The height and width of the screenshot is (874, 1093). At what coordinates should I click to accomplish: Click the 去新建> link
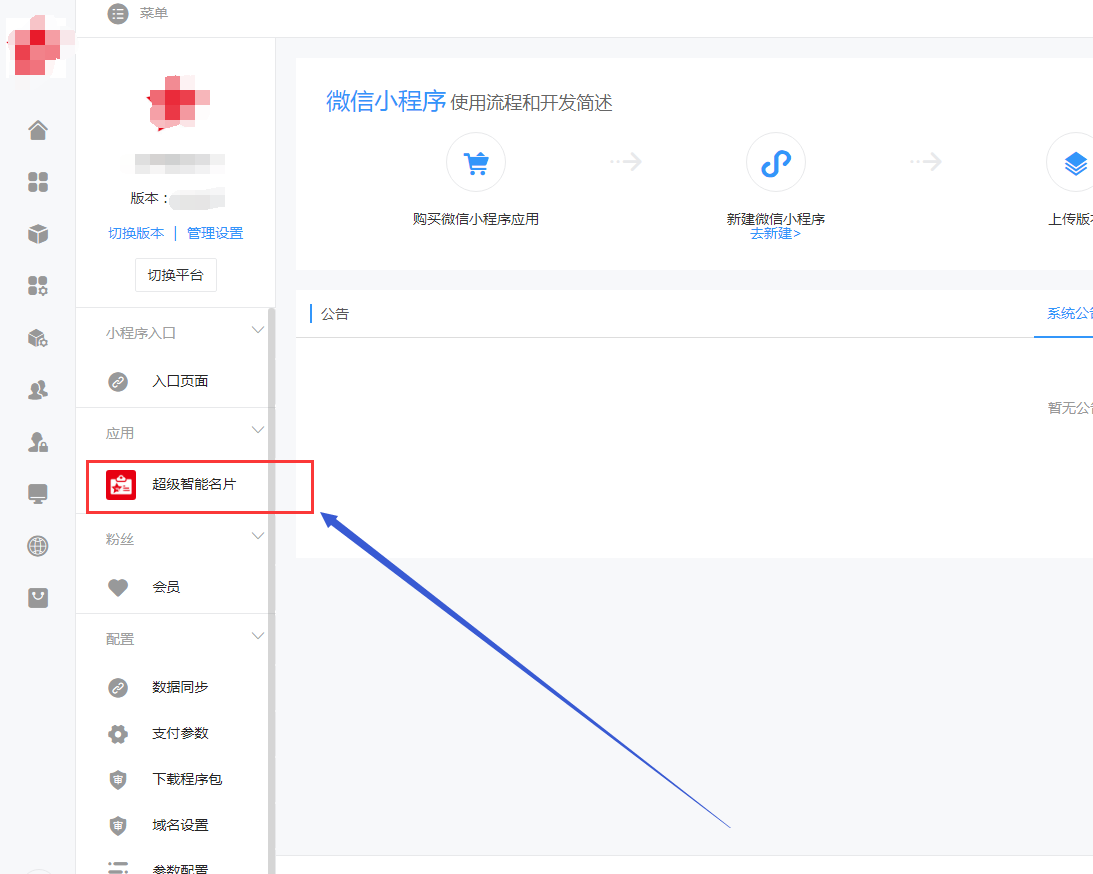[775, 234]
